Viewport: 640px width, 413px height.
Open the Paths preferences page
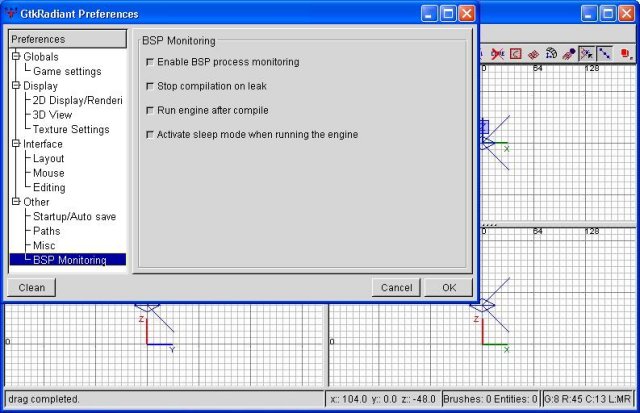47,231
